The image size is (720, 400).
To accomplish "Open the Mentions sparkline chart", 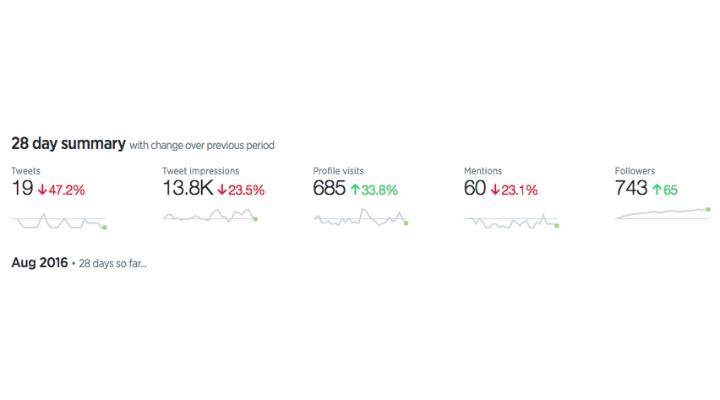I will 510,221.
